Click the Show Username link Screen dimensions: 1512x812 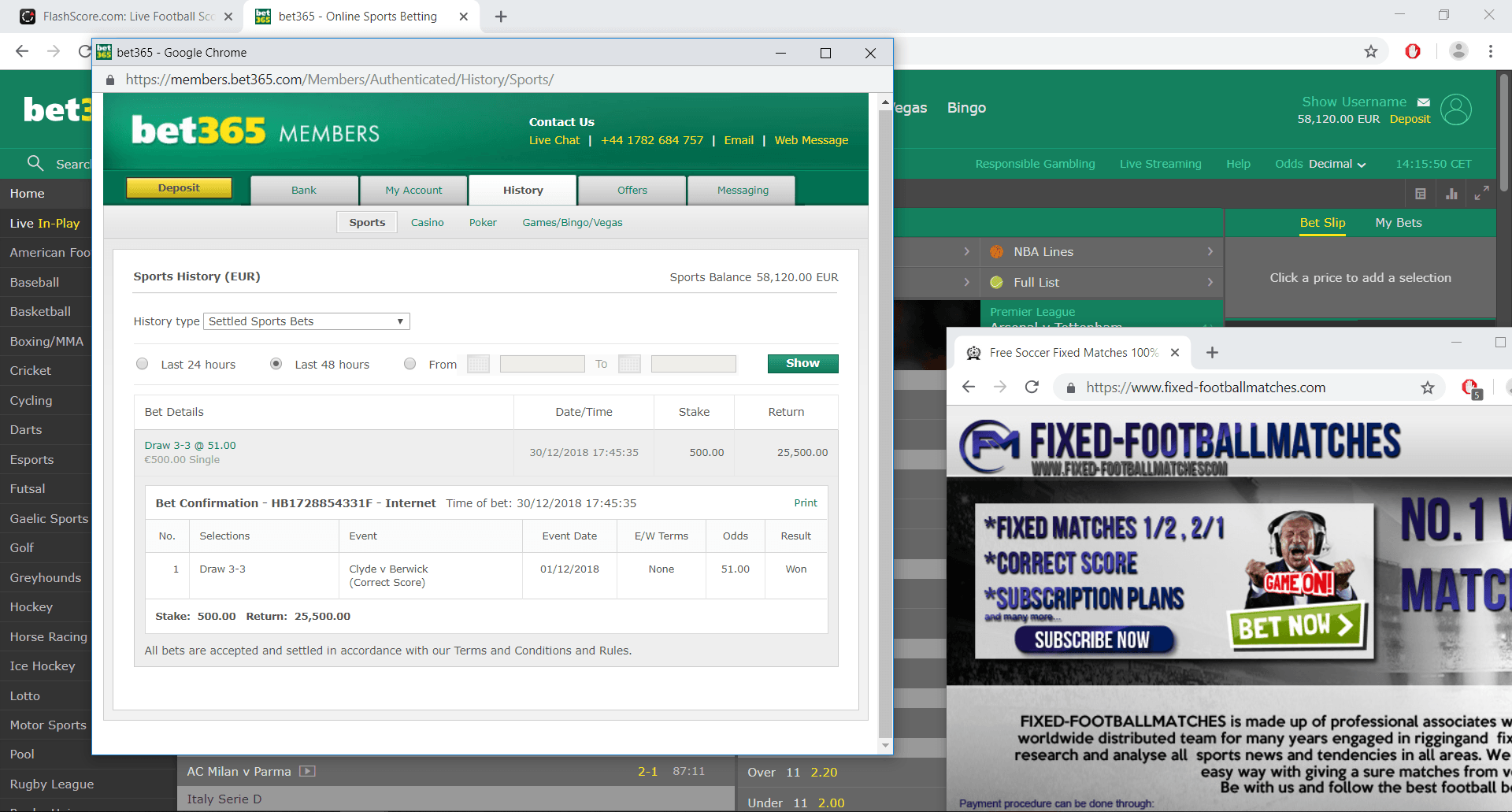(1354, 102)
